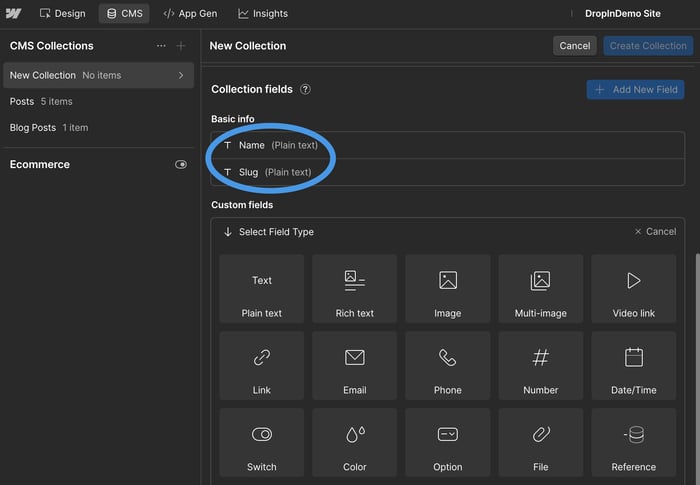Add a new CMS collection with plus icon
The image size is (700, 485).
(181, 46)
